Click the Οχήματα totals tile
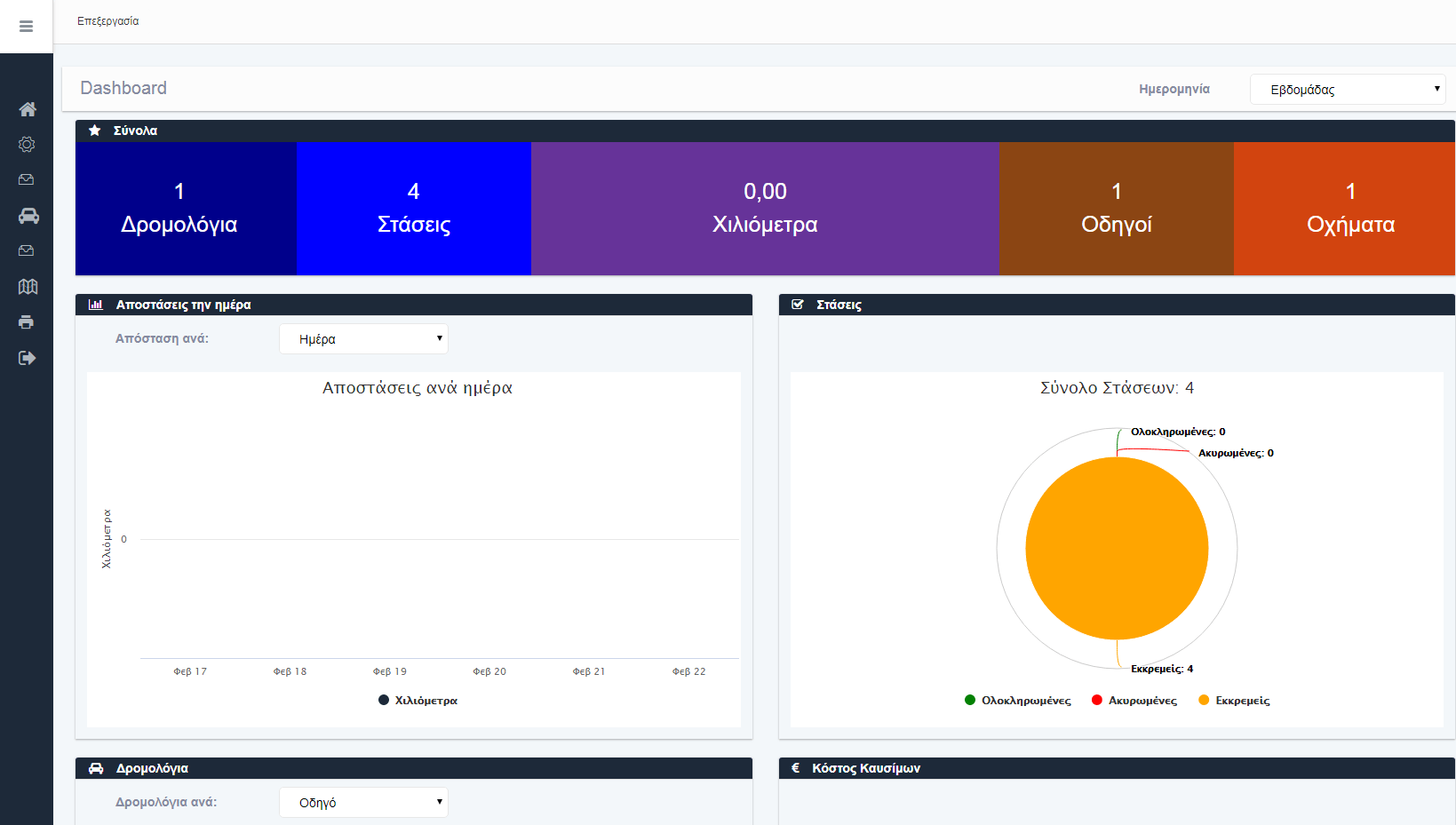The image size is (1456, 825). (x=1349, y=209)
